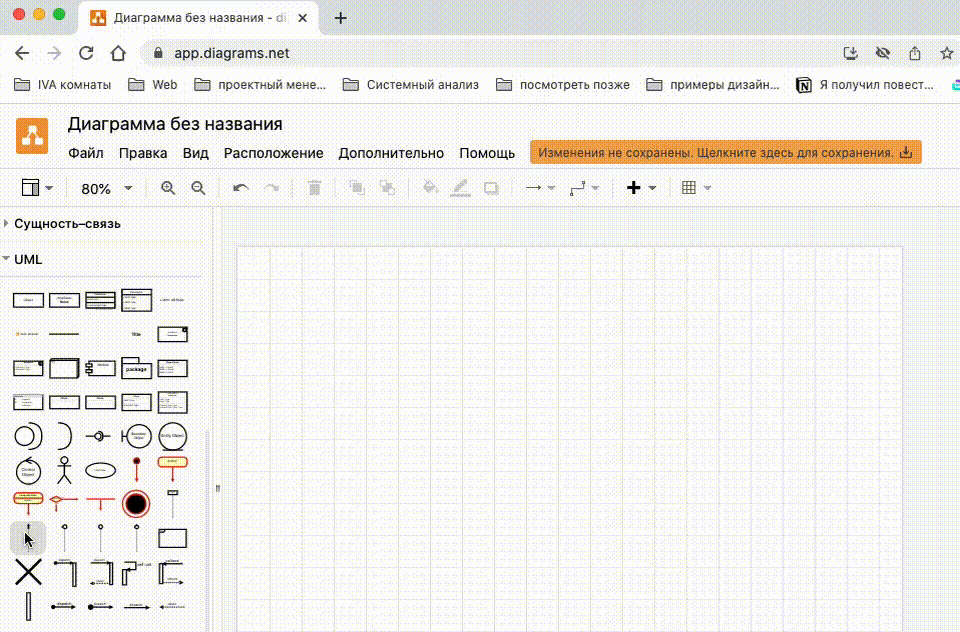960x632 pixels.
Task: Click the draw.io orange logo icon
Action: pyautogui.click(x=32, y=135)
